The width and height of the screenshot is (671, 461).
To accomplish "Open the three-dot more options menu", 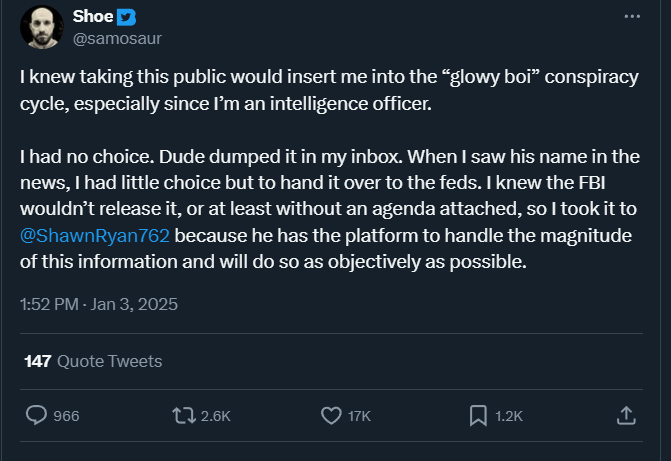I will [632, 17].
